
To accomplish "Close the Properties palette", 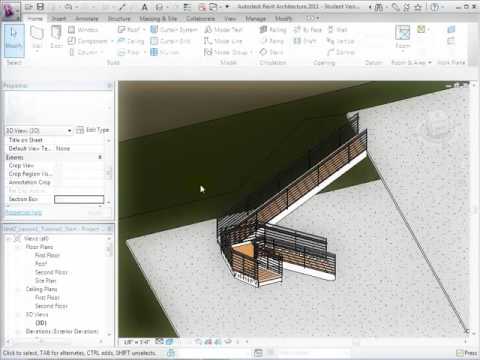I will coord(109,86).
